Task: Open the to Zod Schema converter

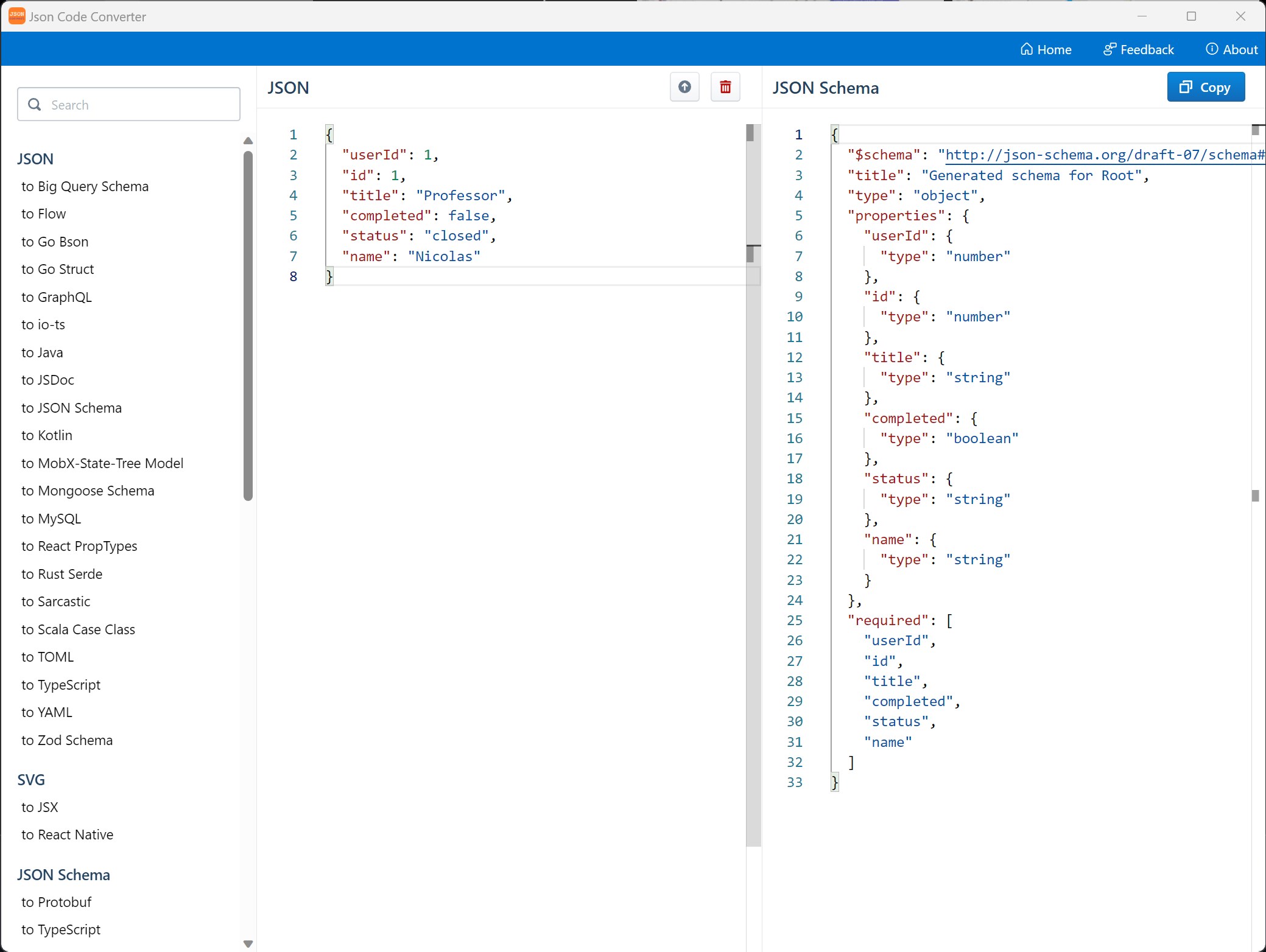Action: click(67, 740)
